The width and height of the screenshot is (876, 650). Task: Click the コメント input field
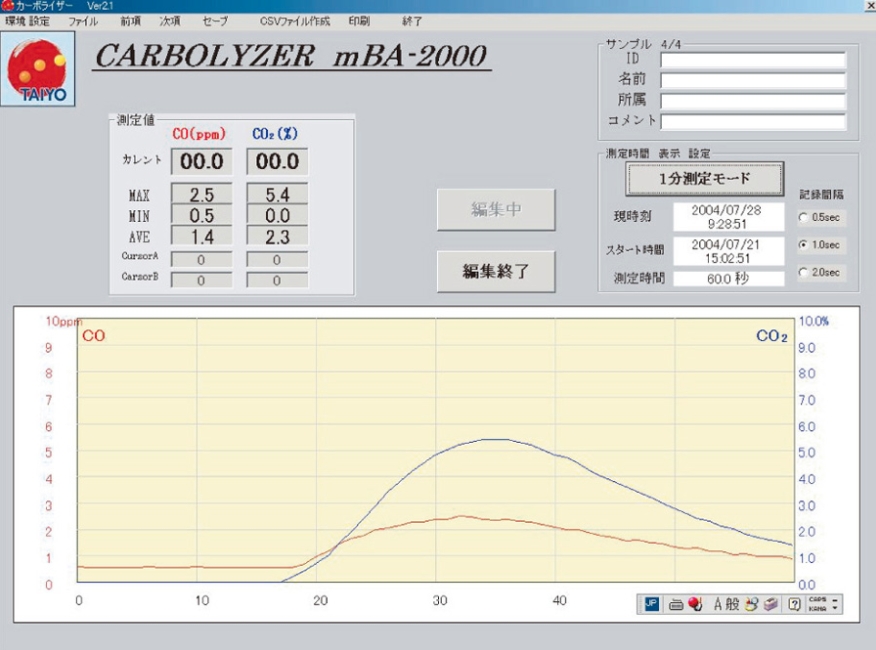(x=753, y=121)
